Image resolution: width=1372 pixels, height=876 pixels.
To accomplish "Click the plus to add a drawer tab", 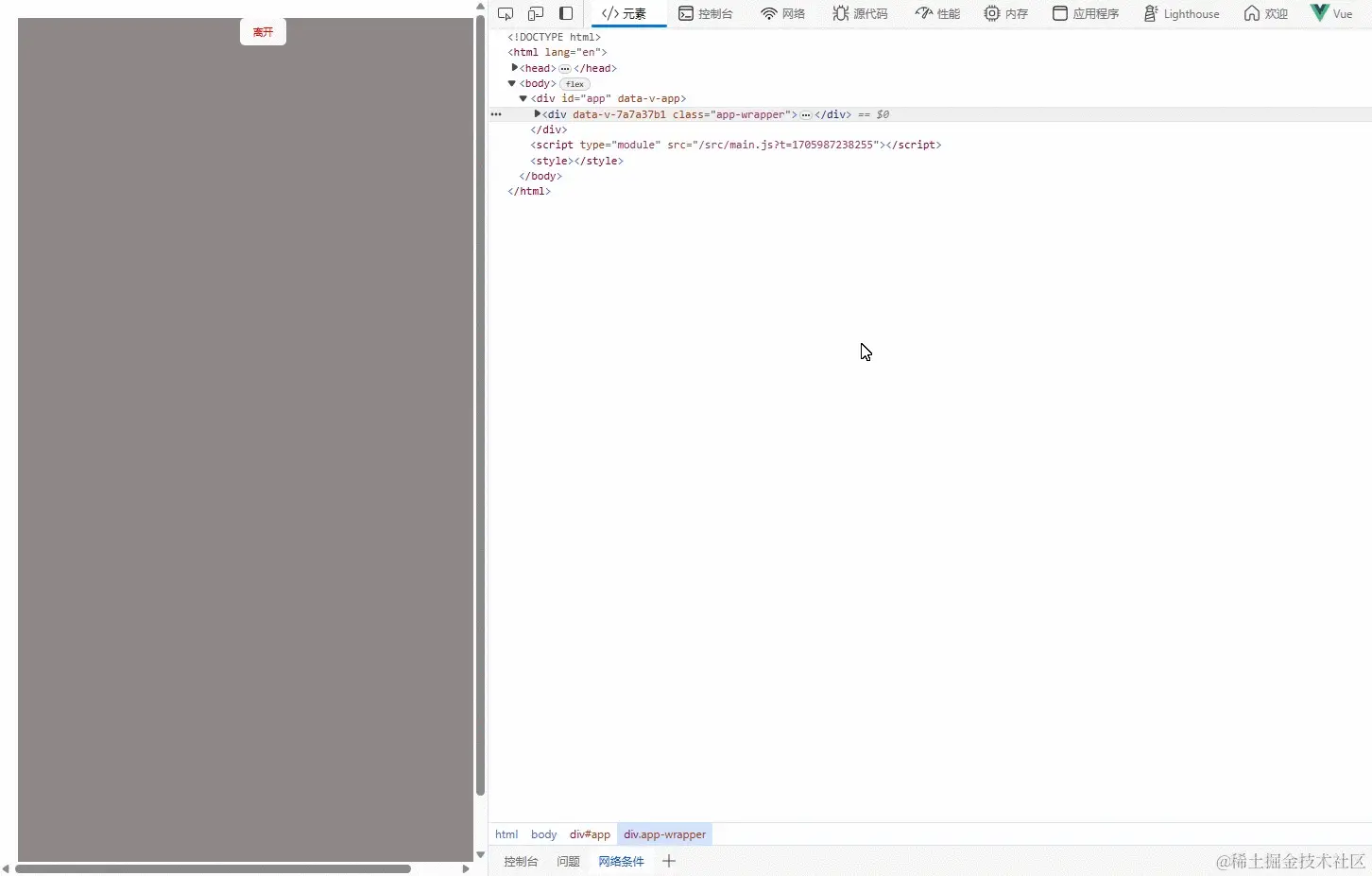I will (x=668, y=861).
